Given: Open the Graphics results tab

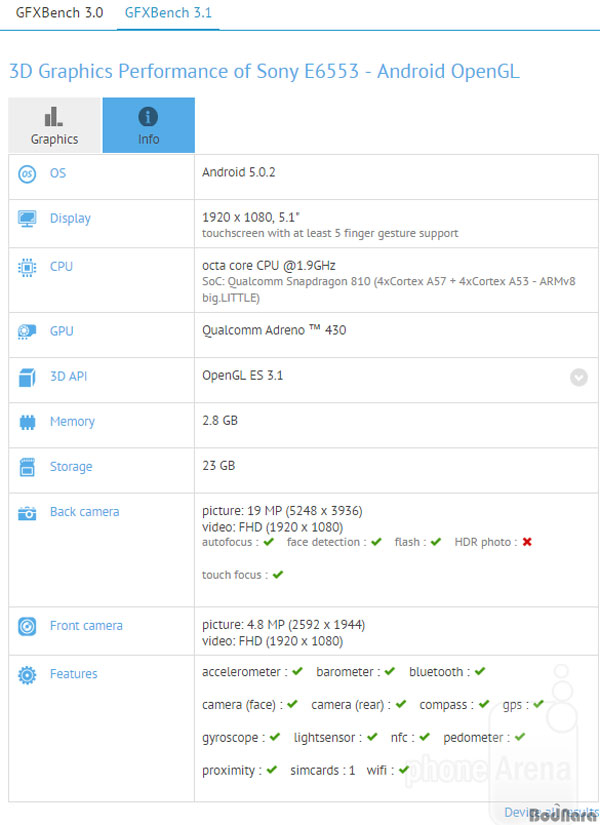Looking at the screenshot, I should tap(54, 125).
